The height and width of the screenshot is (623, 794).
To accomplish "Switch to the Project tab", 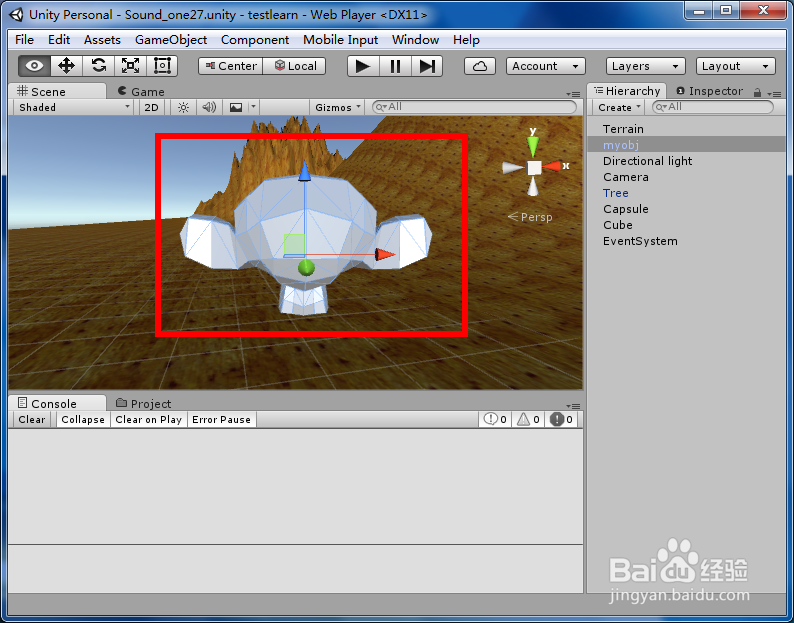I will 143,404.
